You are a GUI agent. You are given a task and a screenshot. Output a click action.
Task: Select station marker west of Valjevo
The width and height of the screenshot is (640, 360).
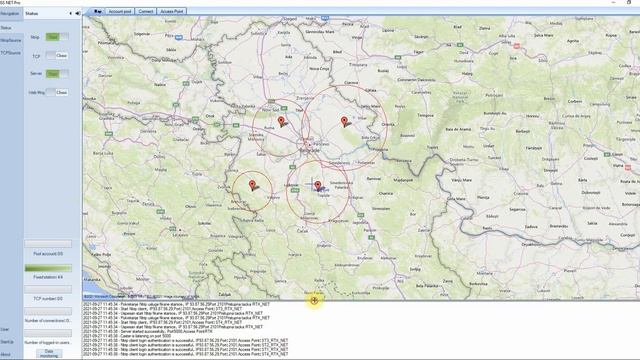click(x=253, y=185)
